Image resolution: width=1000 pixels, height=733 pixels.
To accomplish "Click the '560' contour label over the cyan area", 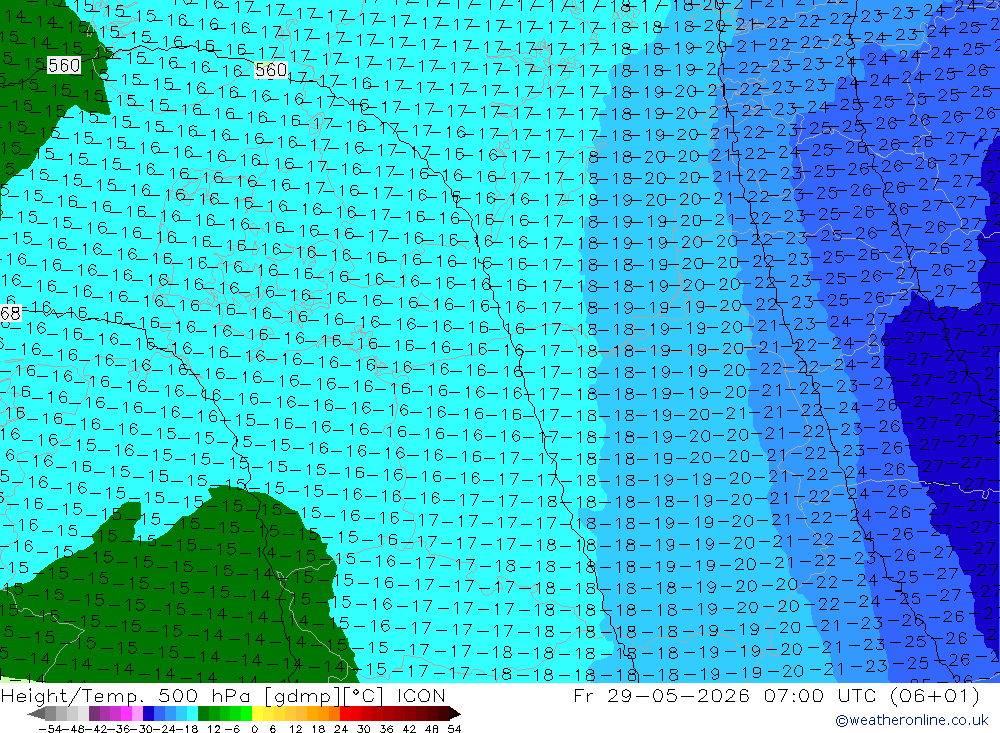I will click(270, 70).
